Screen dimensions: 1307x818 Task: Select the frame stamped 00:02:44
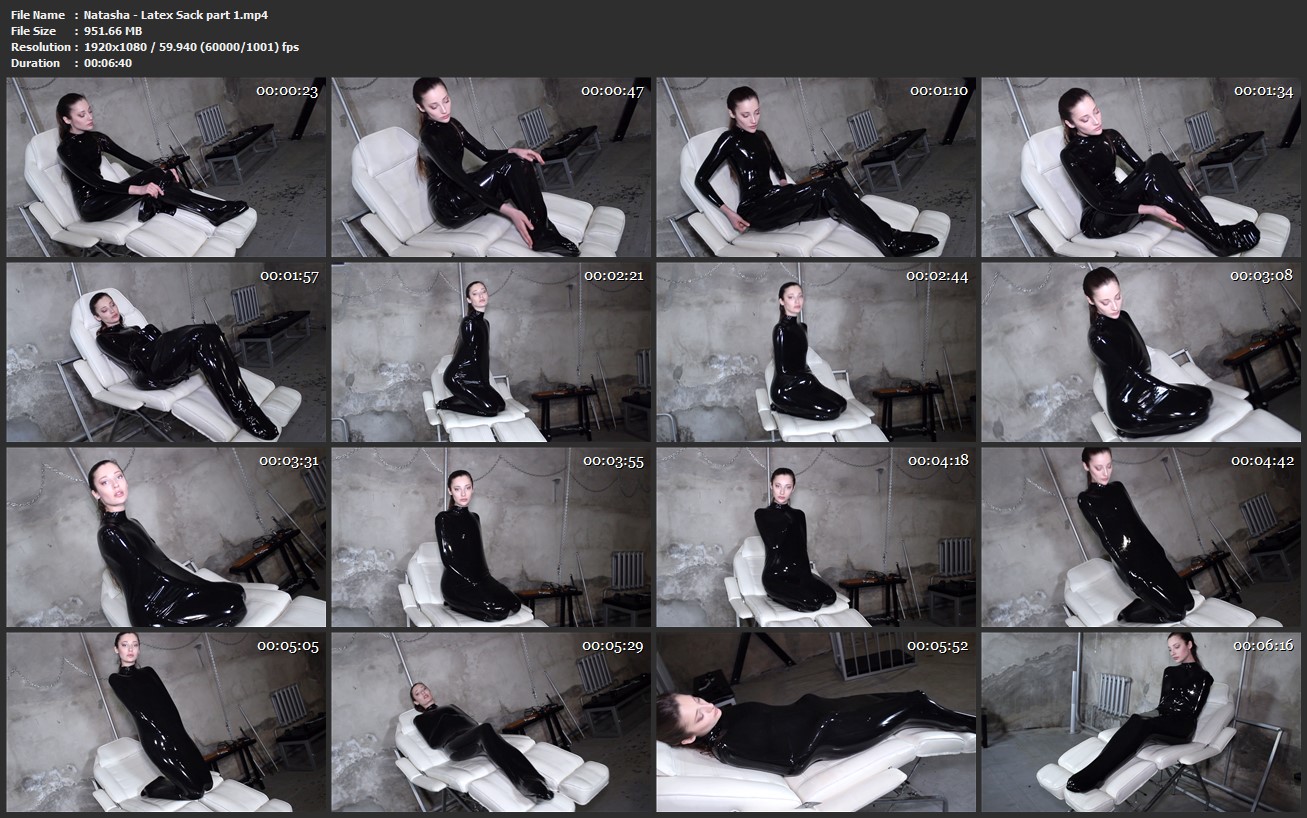click(x=816, y=352)
